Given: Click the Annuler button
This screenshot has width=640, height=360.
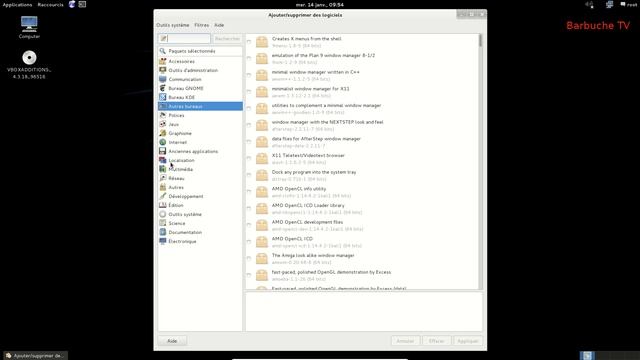Looking at the screenshot, I should pyautogui.click(x=405, y=341).
